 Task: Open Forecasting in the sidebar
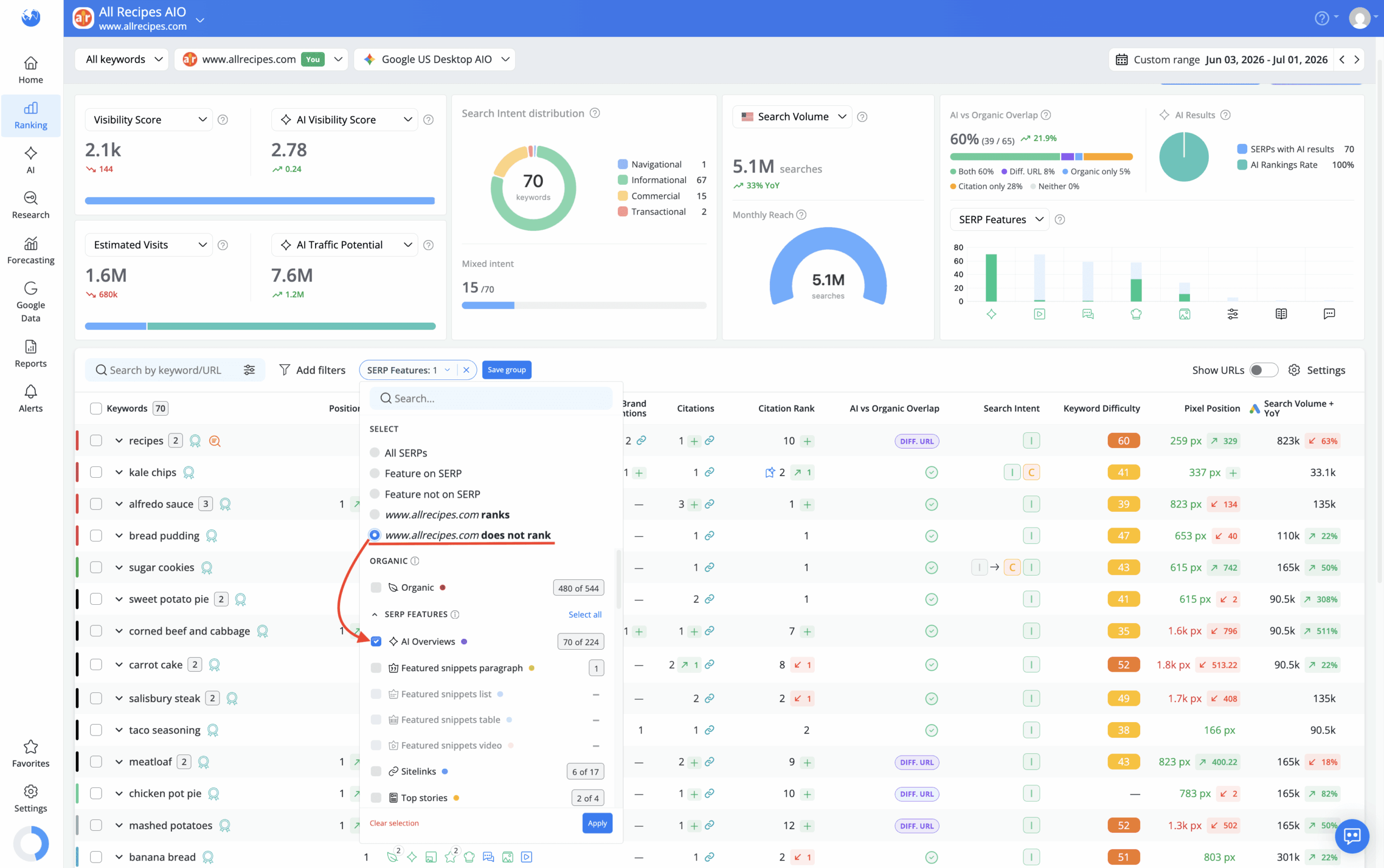30,251
